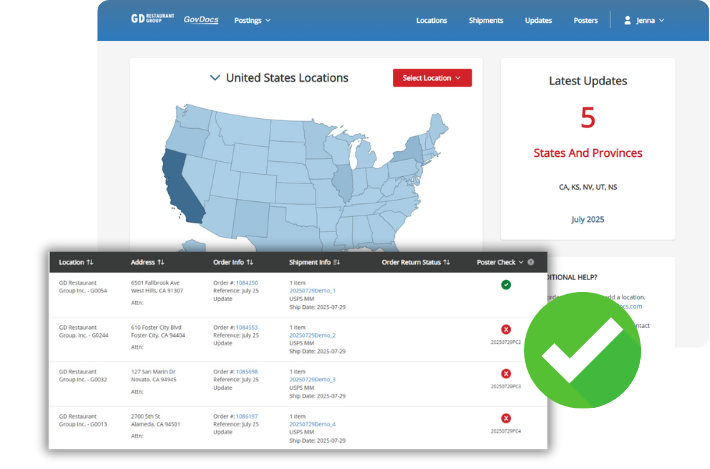The image size is (710, 469).
Task: Open the Posters menu item
Action: pyautogui.click(x=585, y=20)
